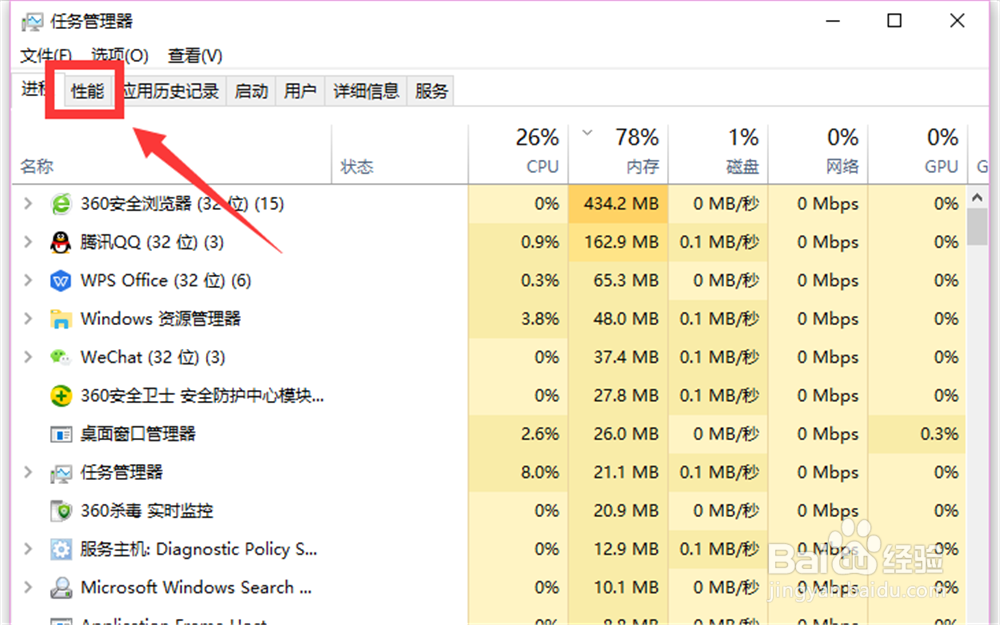Sort processes by 名称 column
This screenshot has height=625, width=1000.
pos(172,154)
